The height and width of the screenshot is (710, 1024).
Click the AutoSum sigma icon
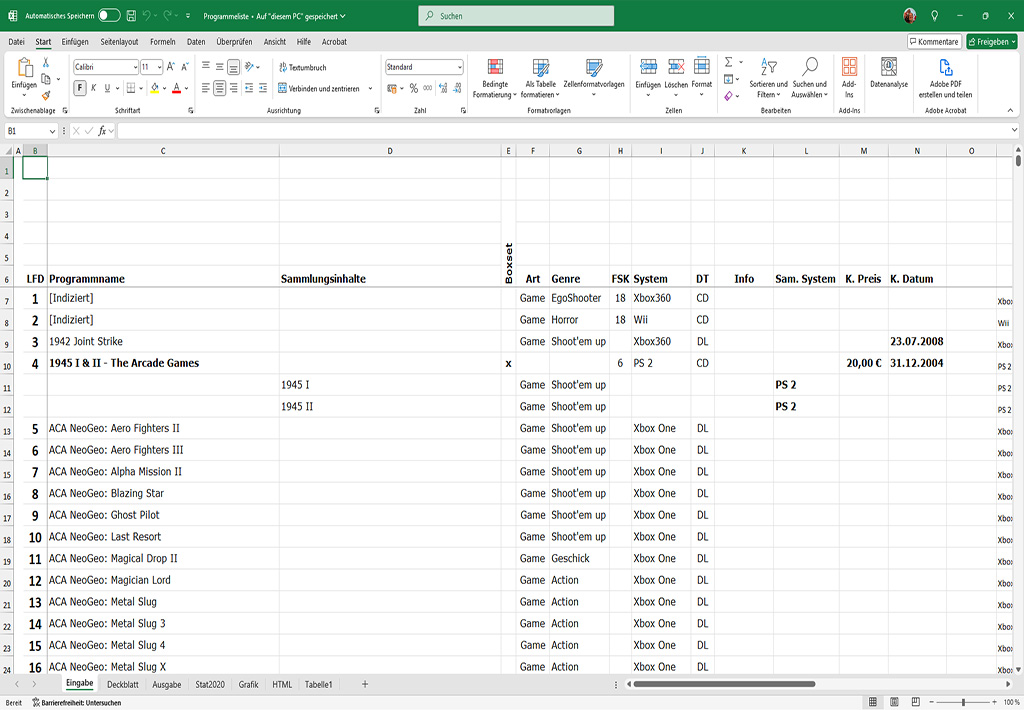coord(728,62)
